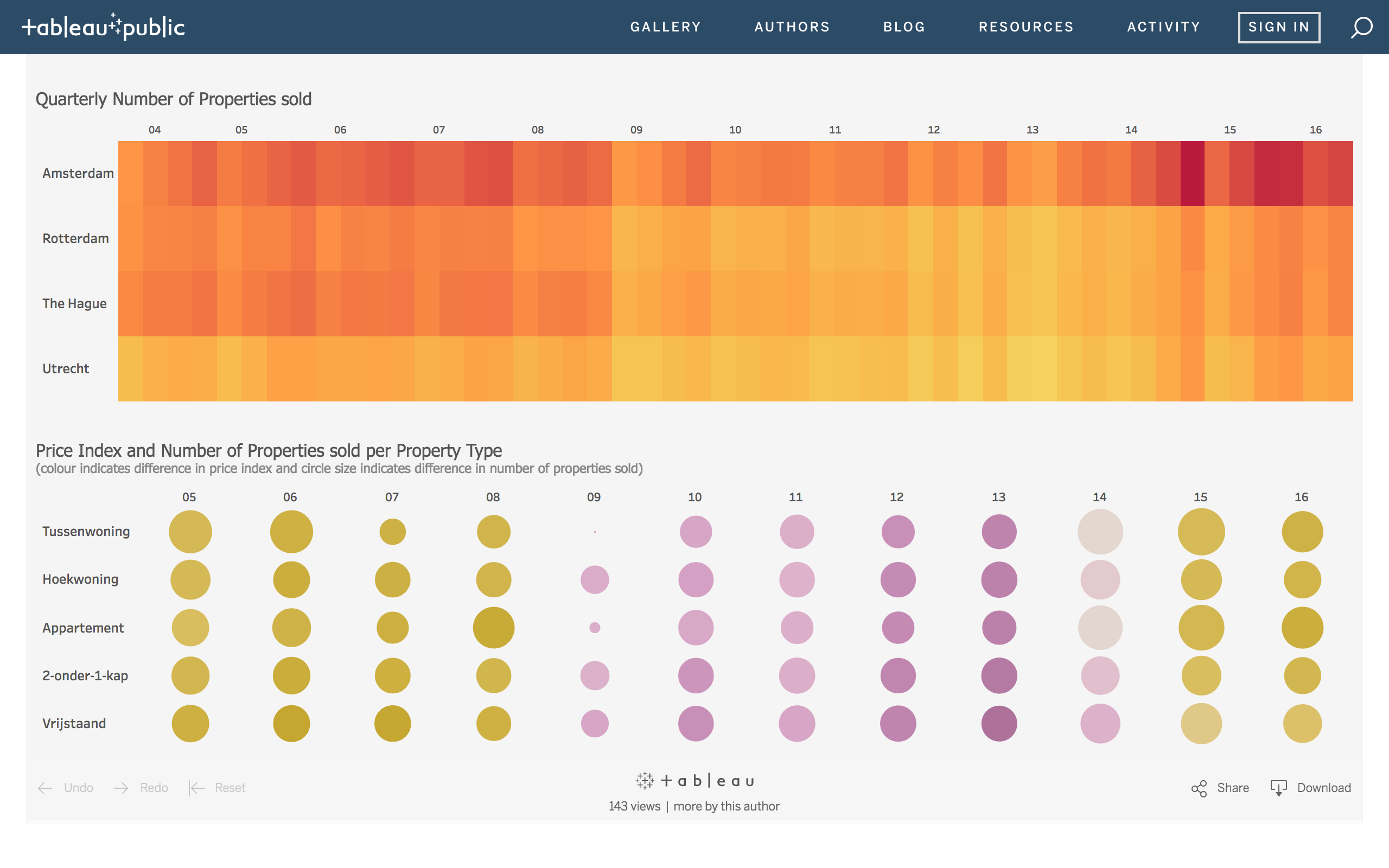Click the Reset icon

pyautogui.click(x=197, y=788)
